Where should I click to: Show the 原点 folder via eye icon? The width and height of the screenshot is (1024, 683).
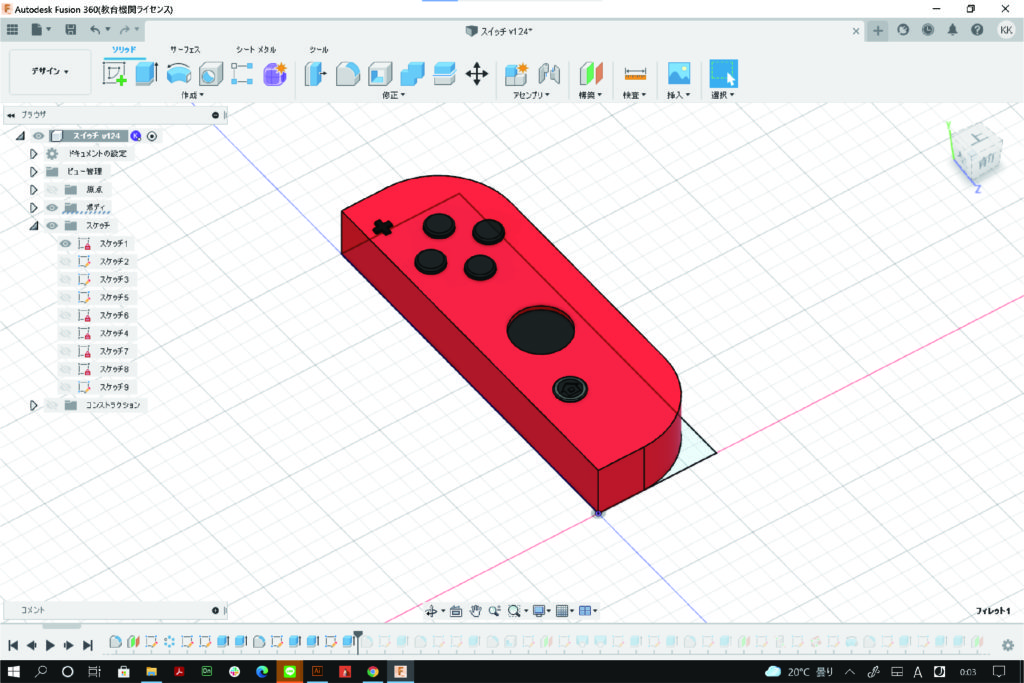point(52,189)
